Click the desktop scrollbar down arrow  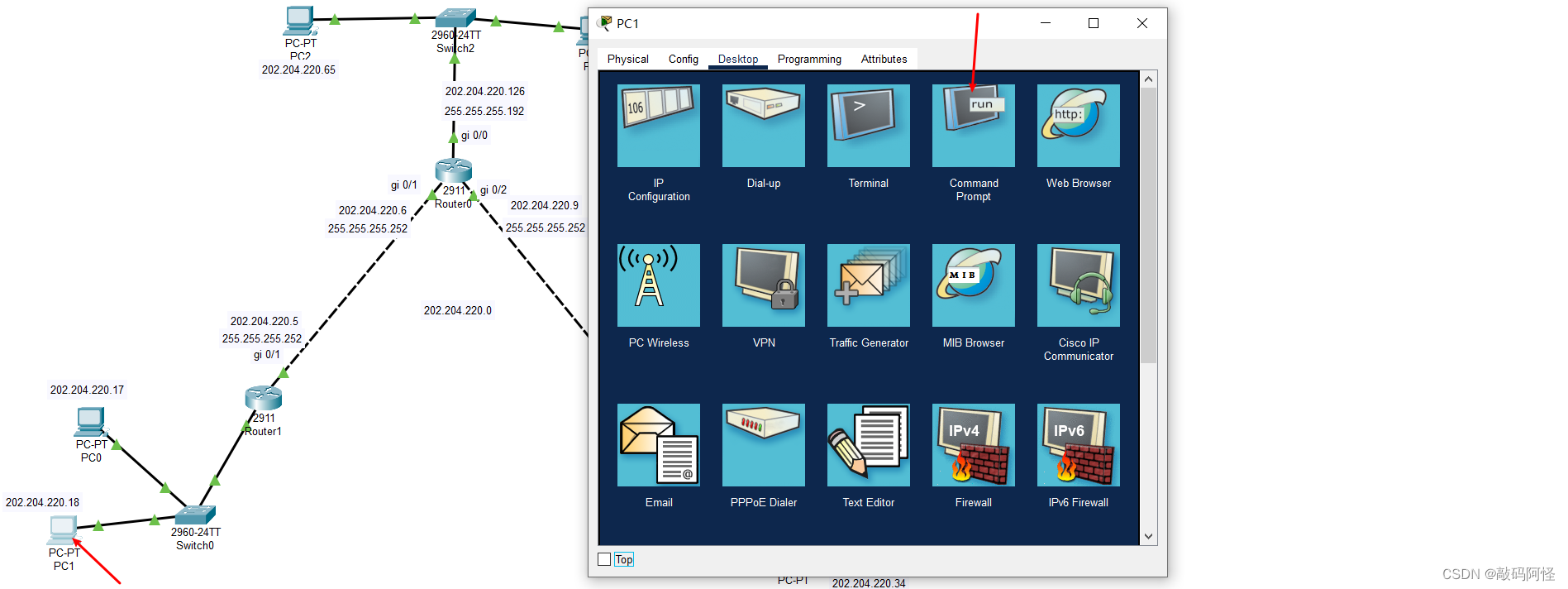coord(1148,536)
